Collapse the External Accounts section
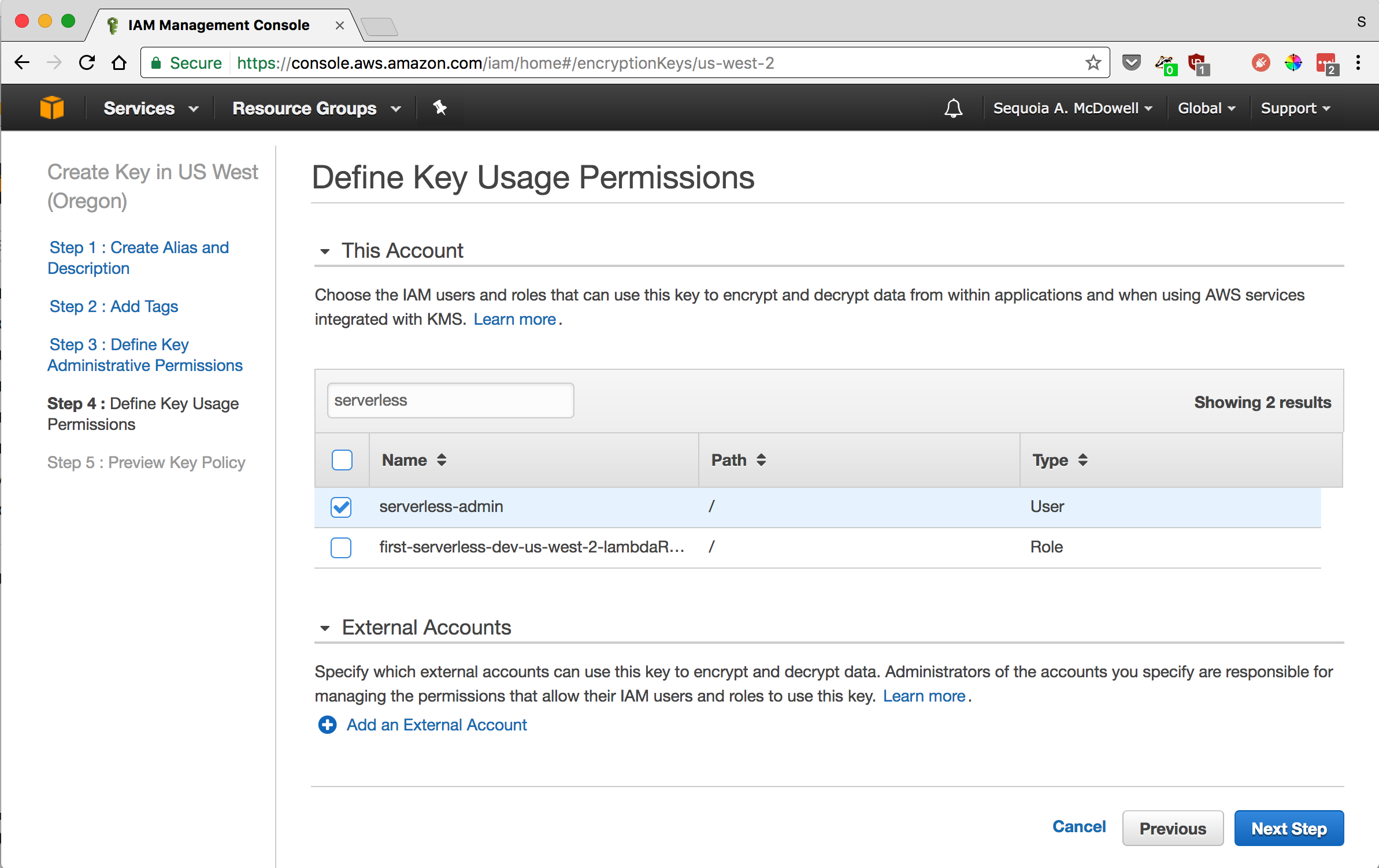 coord(325,628)
